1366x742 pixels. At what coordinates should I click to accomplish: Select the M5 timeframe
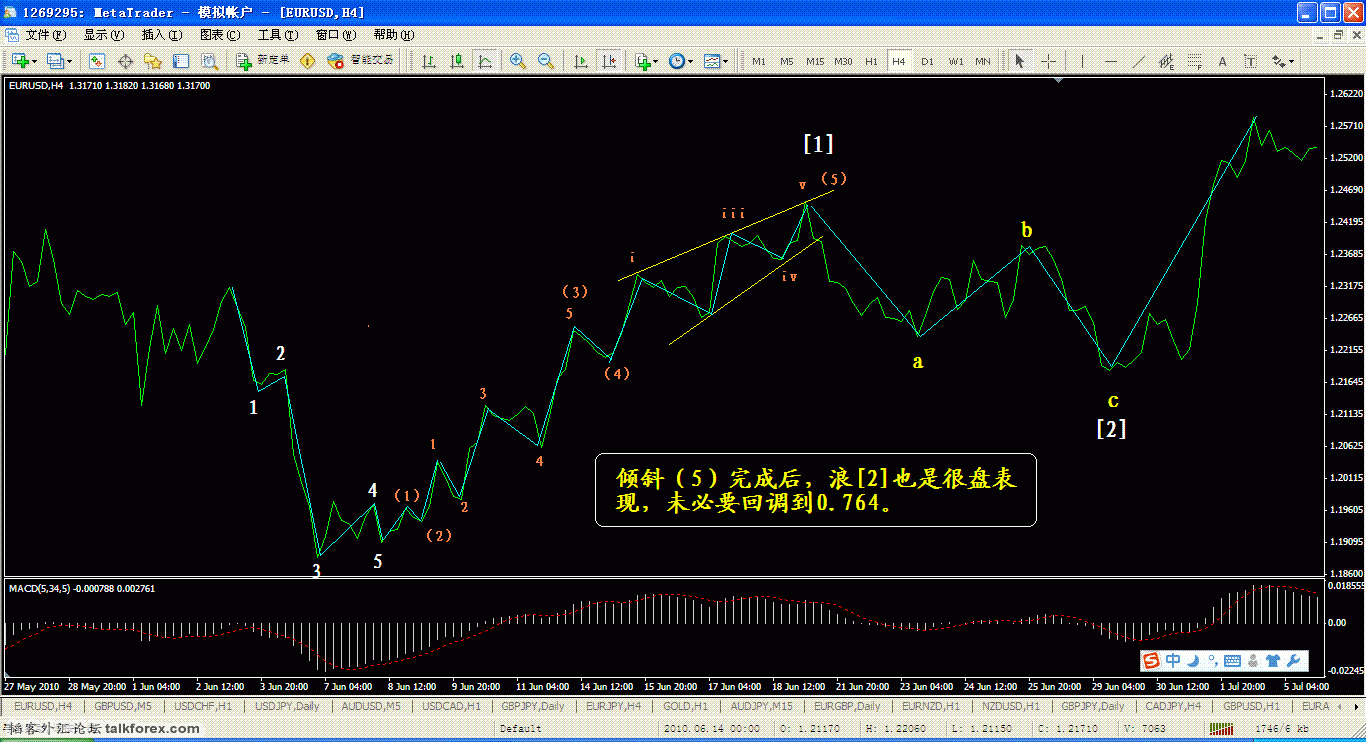pos(787,61)
